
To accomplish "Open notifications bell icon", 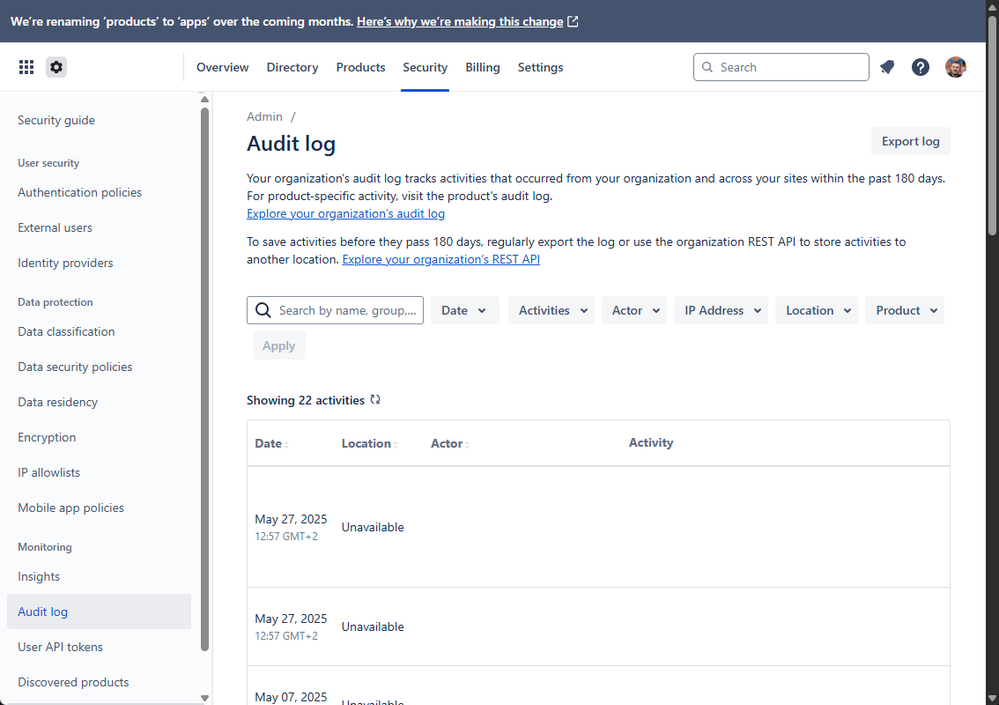I will coord(887,67).
